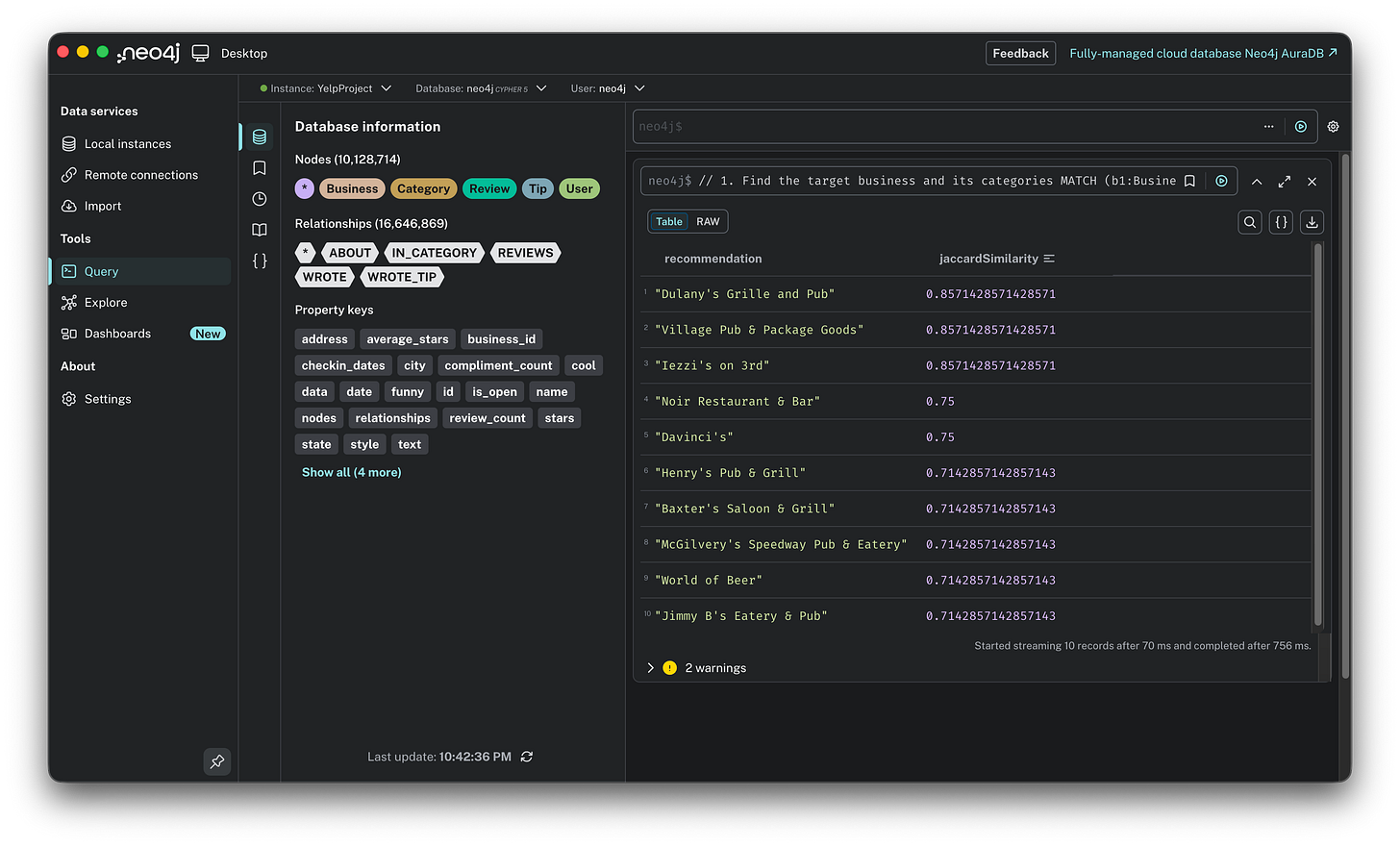The width and height of the screenshot is (1400, 846).
Task: Switch result view to RAW
Action: point(708,222)
